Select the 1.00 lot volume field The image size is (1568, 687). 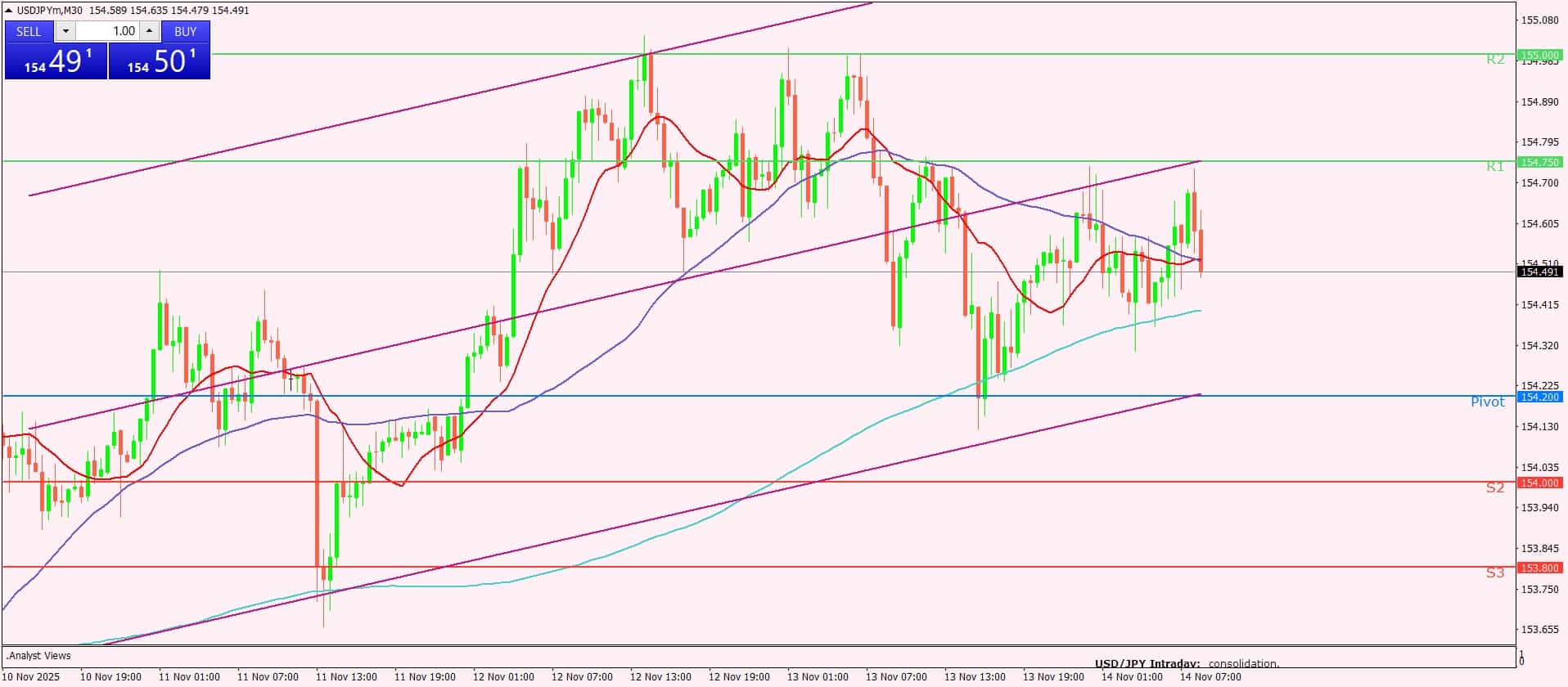tap(108, 31)
